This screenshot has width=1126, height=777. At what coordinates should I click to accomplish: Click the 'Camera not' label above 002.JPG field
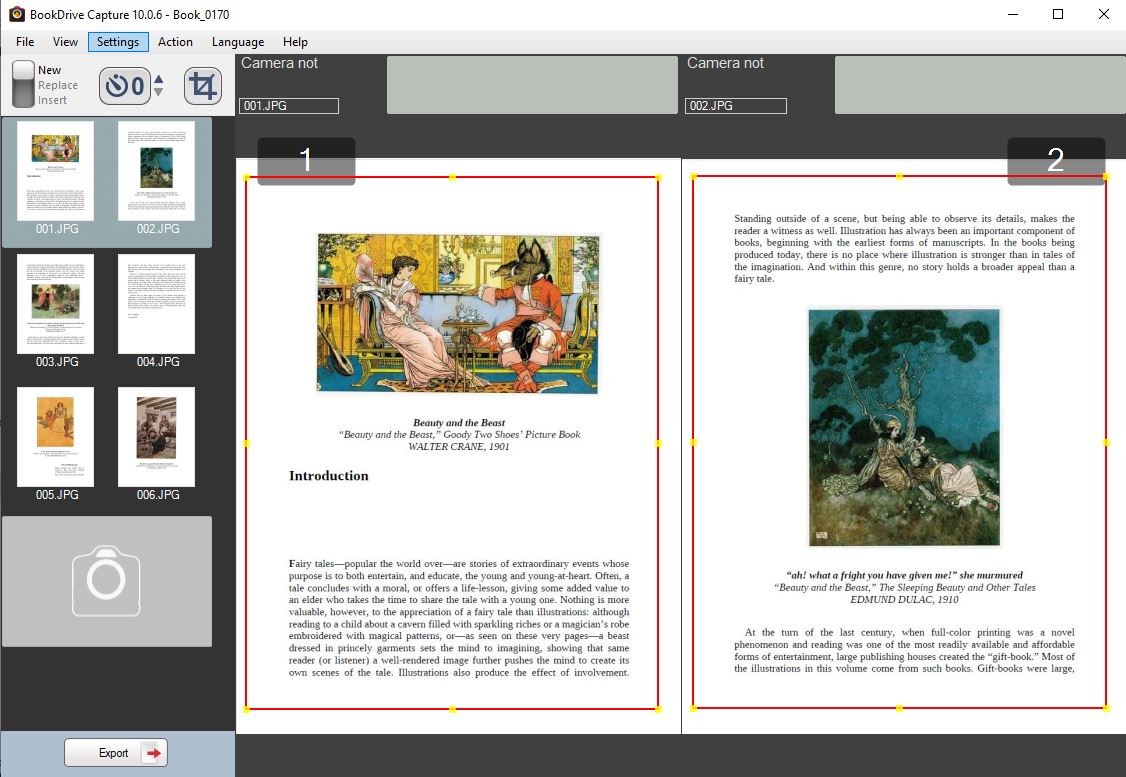tap(725, 63)
